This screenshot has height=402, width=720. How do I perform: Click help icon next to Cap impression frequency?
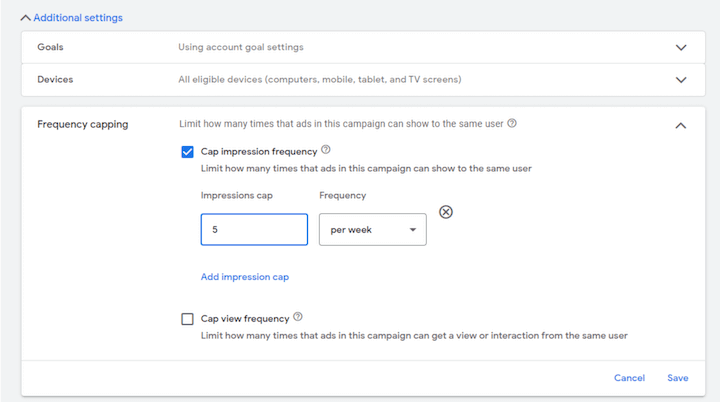pos(326,149)
